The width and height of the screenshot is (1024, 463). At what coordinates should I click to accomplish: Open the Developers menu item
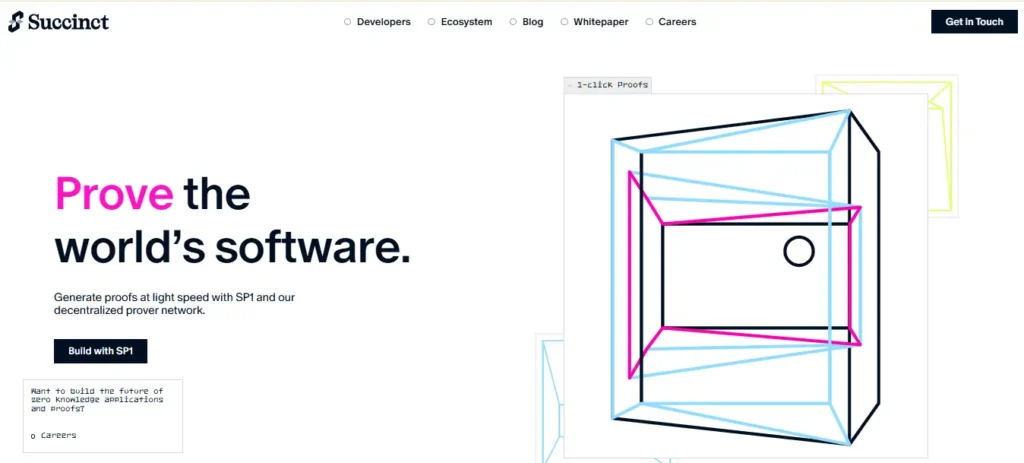(383, 22)
